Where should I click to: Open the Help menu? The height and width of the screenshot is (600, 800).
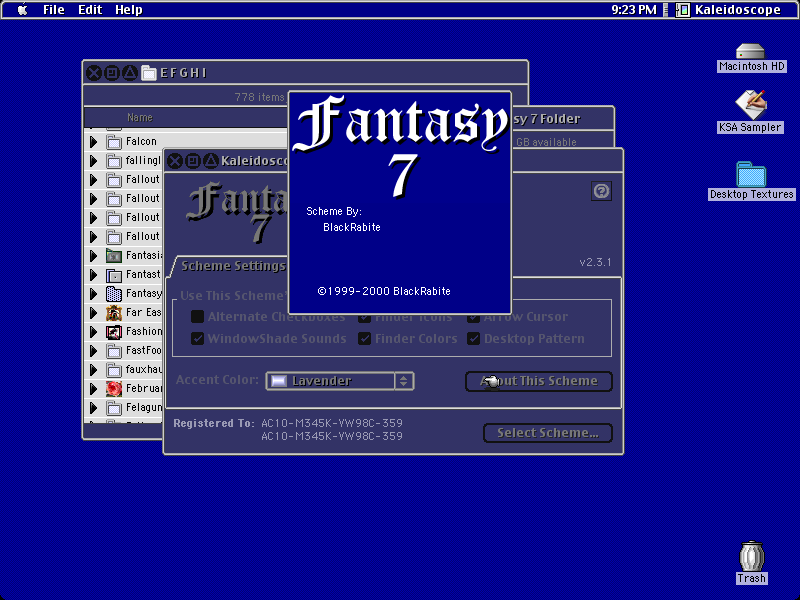(x=129, y=10)
